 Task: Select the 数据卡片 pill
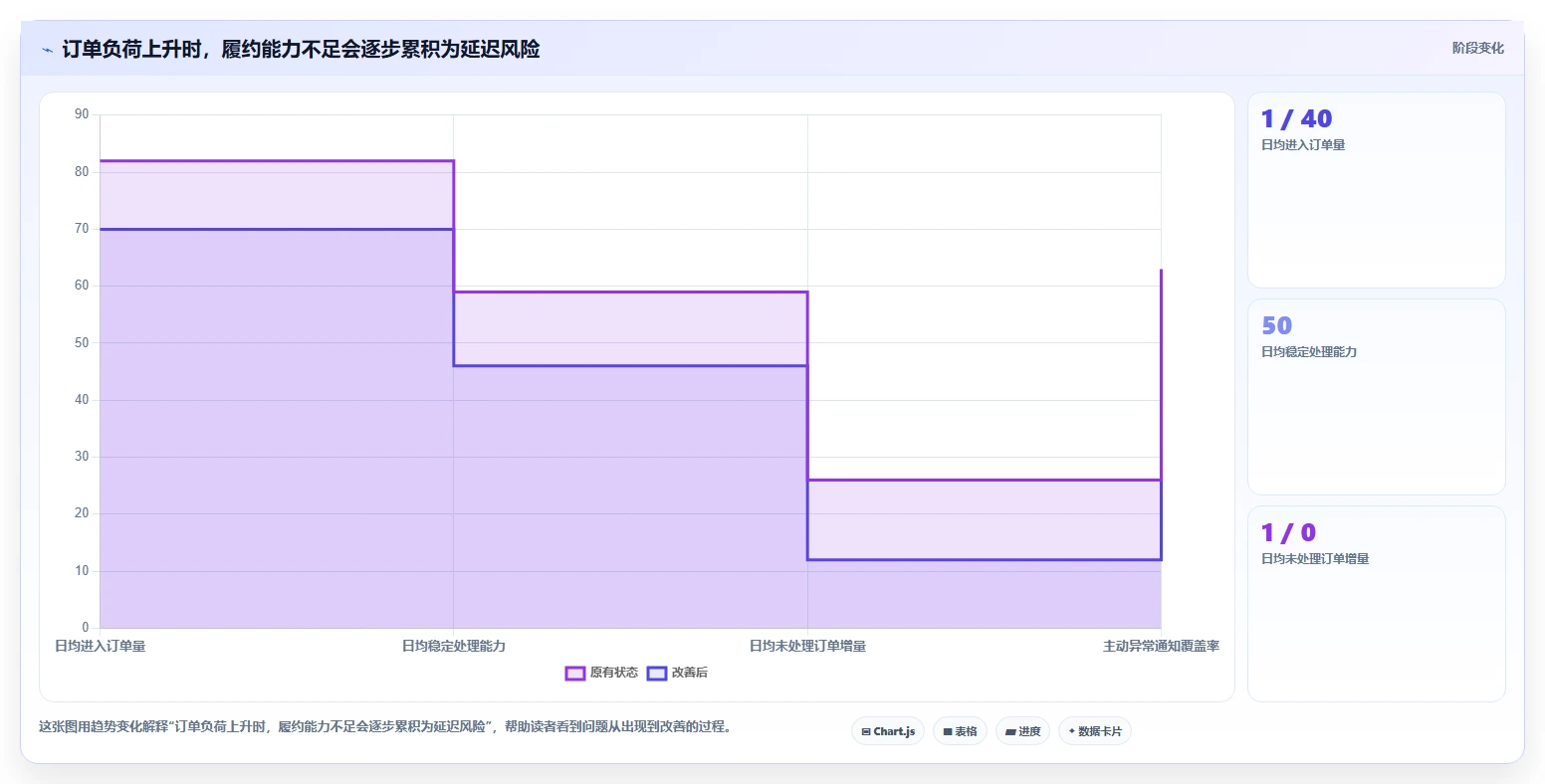tap(1095, 731)
